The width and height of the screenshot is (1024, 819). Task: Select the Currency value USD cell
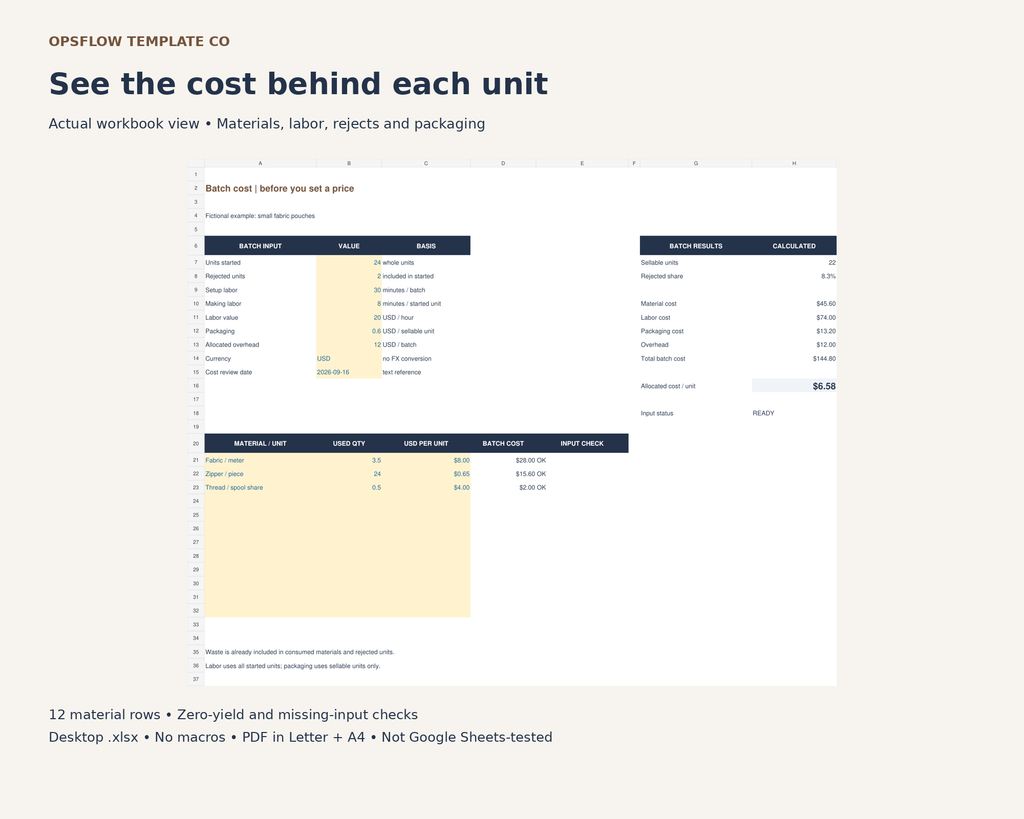coord(349,359)
